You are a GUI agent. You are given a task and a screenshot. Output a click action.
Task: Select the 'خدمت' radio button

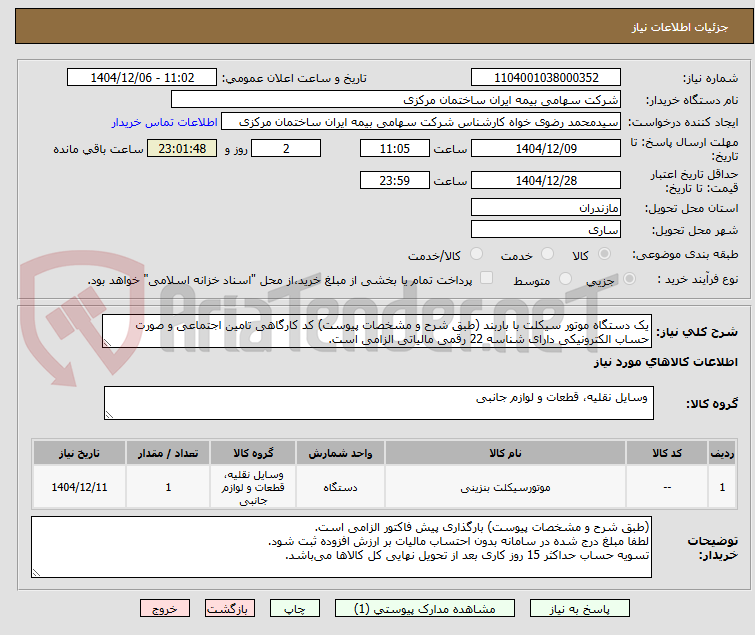click(547, 254)
